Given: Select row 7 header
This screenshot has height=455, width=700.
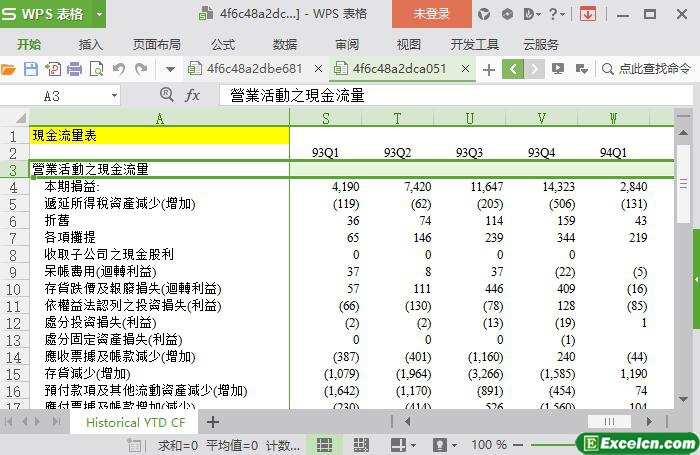Looking at the screenshot, I should click(x=13, y=238).
